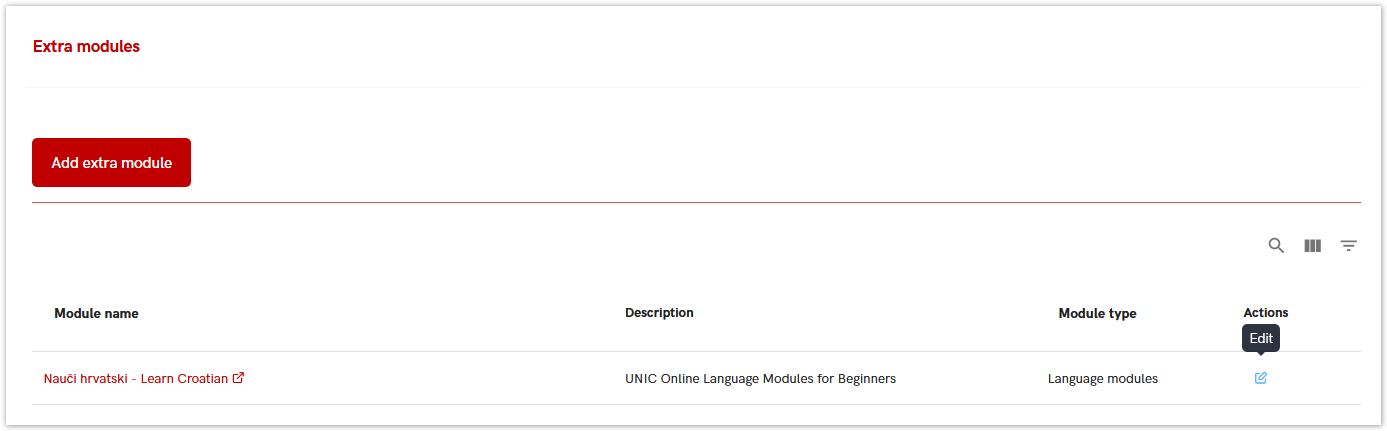1387x431 pixels.
Task: Click external link icon beside Learn Croatian
Action: point(239,378)
